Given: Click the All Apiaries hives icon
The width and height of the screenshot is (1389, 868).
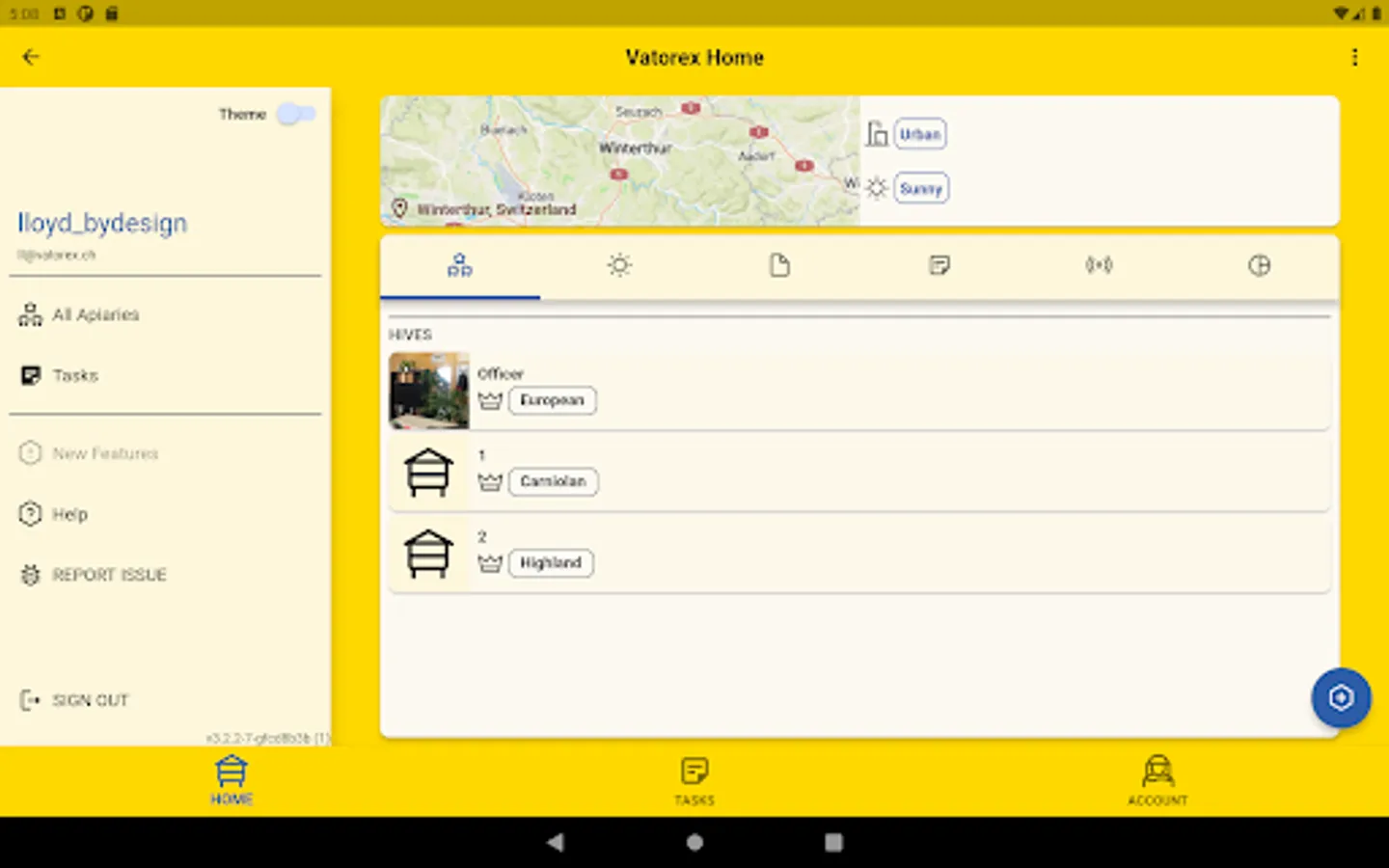Looking at the screenshot, I should click(30, 314).
